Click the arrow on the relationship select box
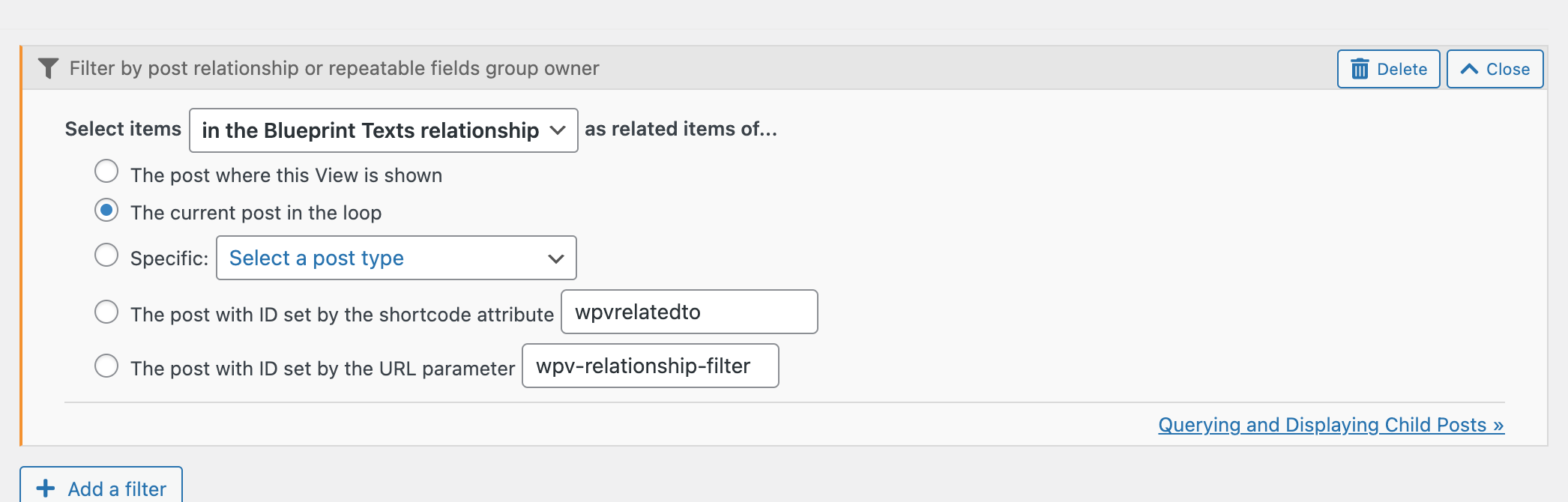 [x=558, y=130]
